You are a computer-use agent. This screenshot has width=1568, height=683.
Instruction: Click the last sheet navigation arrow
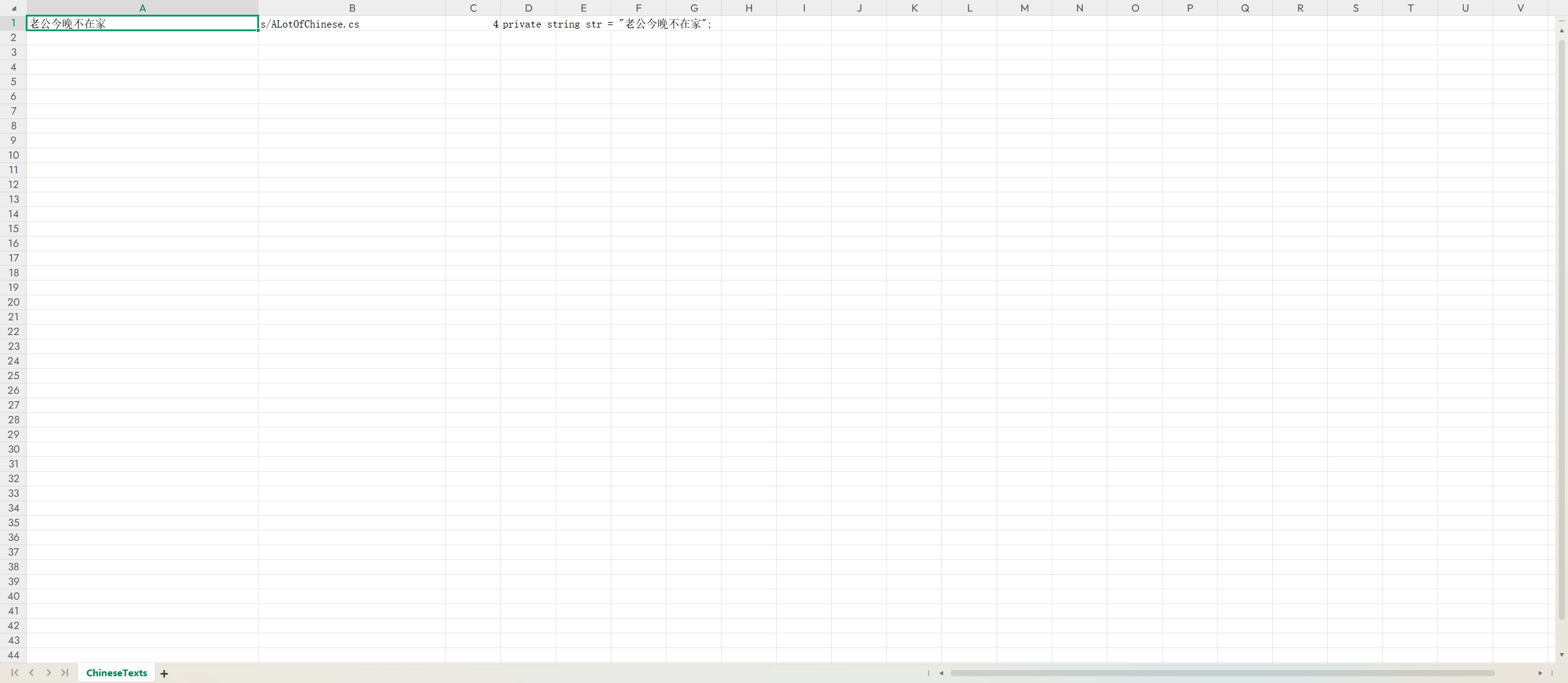coord(65,673)
